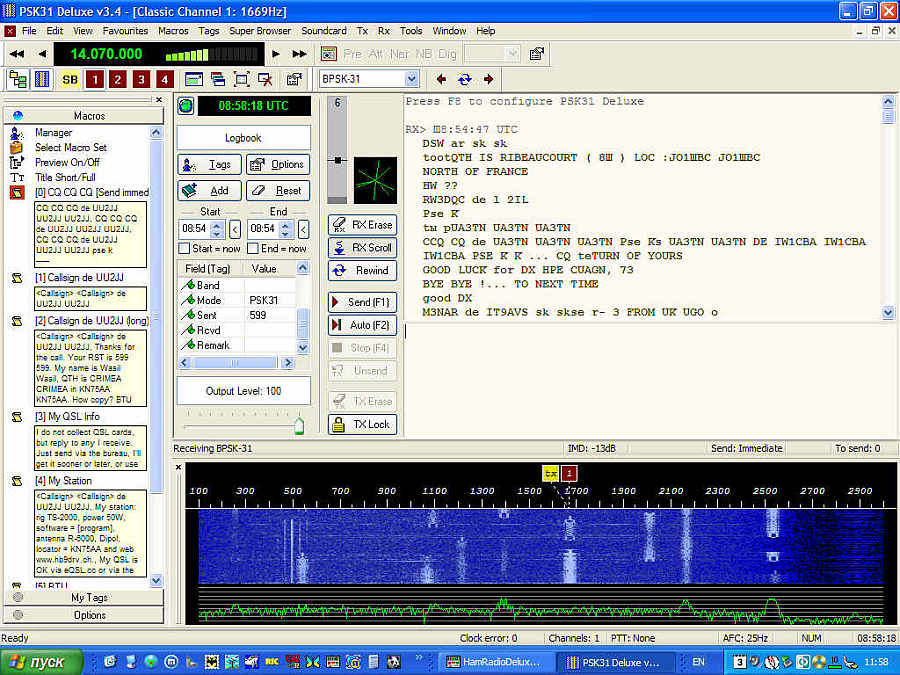This screenshot has height=675, width=900.
Task: Click the double-right fast tune up arrow
Action: coord(300,54)
